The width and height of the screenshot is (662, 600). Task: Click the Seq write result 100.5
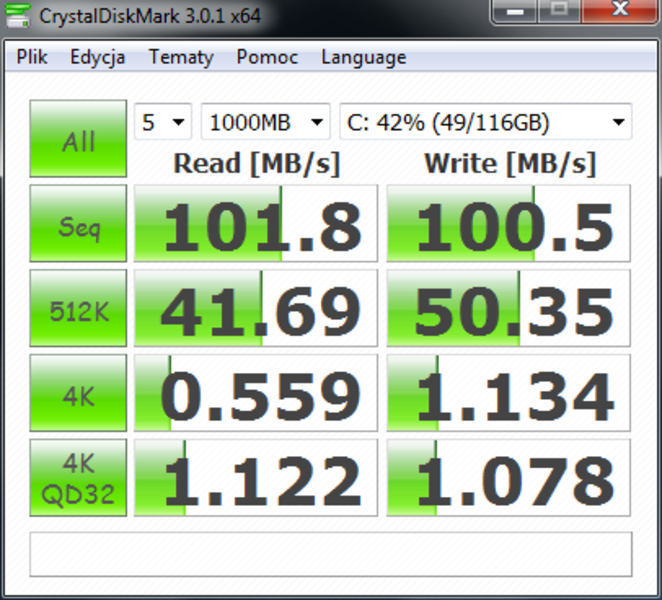[509, 223]
